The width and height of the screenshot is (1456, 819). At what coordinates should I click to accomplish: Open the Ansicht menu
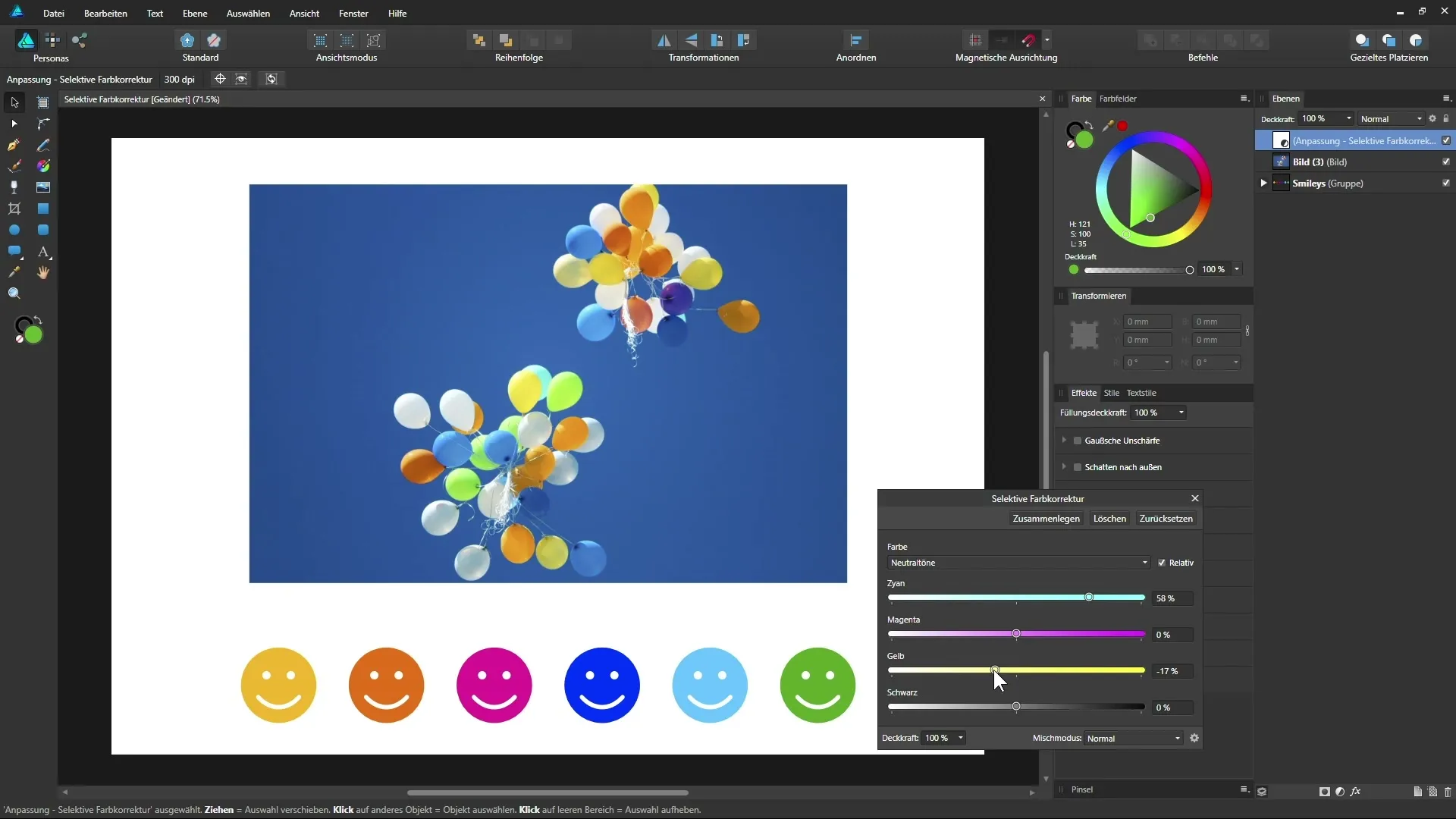(x=304, y=13)
